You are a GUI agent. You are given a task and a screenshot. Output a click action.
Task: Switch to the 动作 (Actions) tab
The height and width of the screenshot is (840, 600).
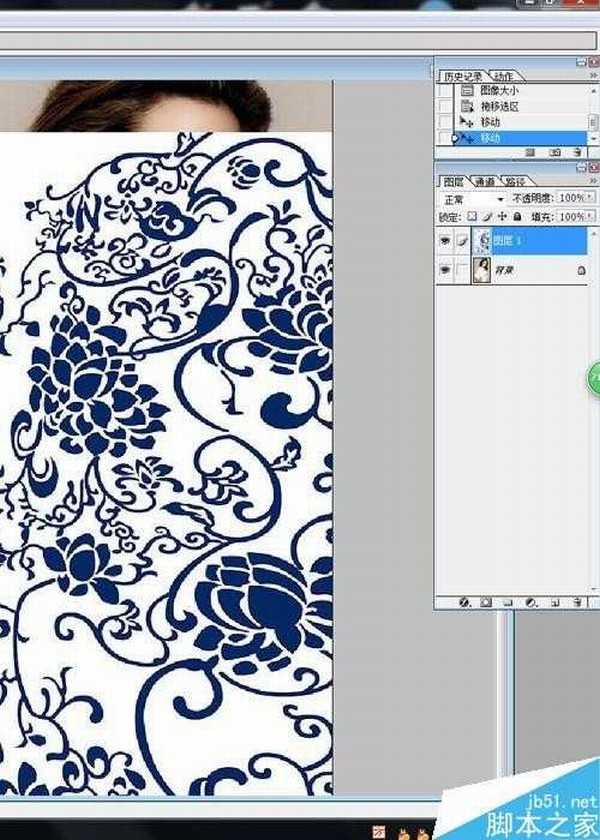[x=504, y=76]
